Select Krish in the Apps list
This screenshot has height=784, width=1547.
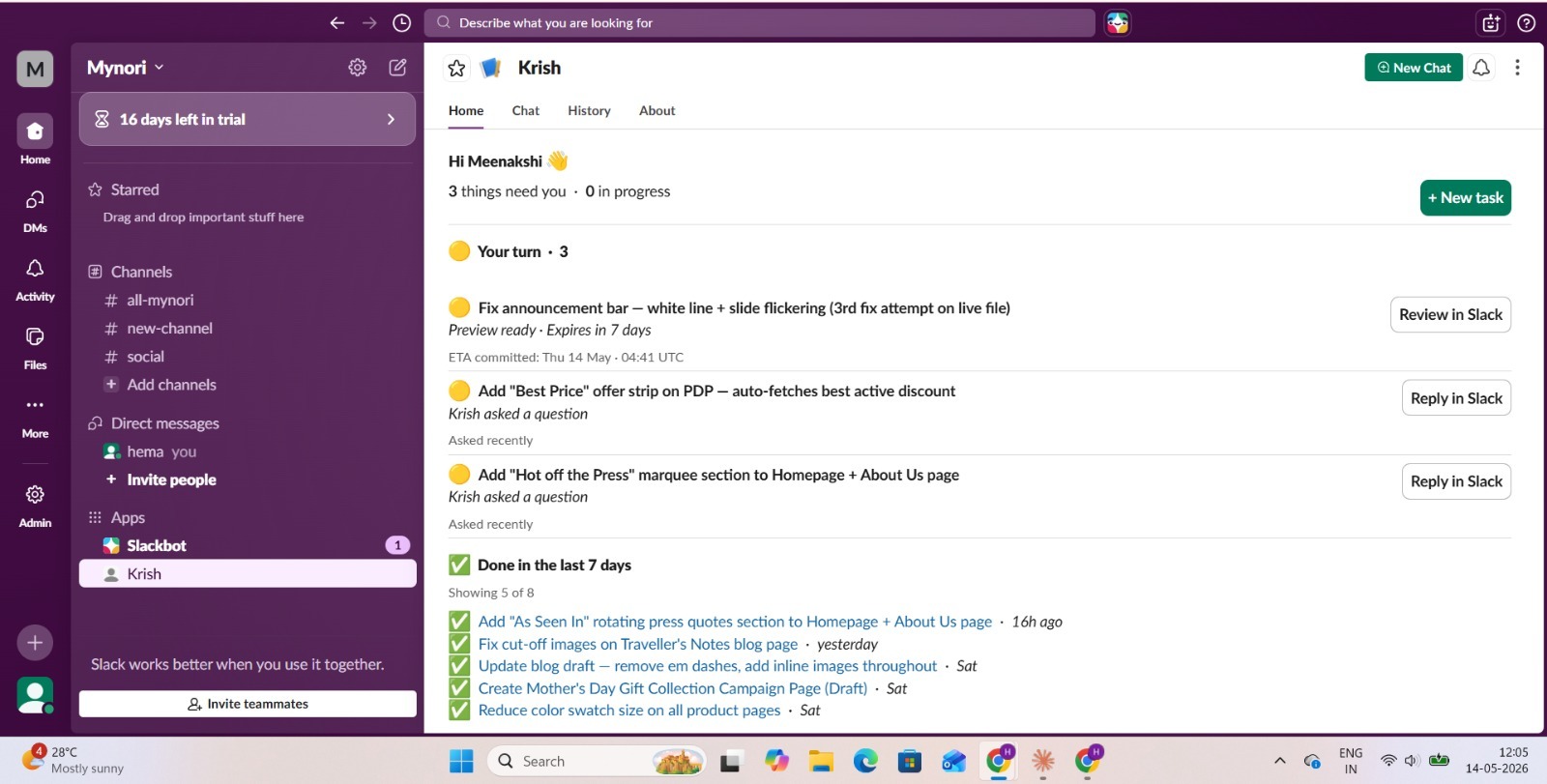[248, 573]
